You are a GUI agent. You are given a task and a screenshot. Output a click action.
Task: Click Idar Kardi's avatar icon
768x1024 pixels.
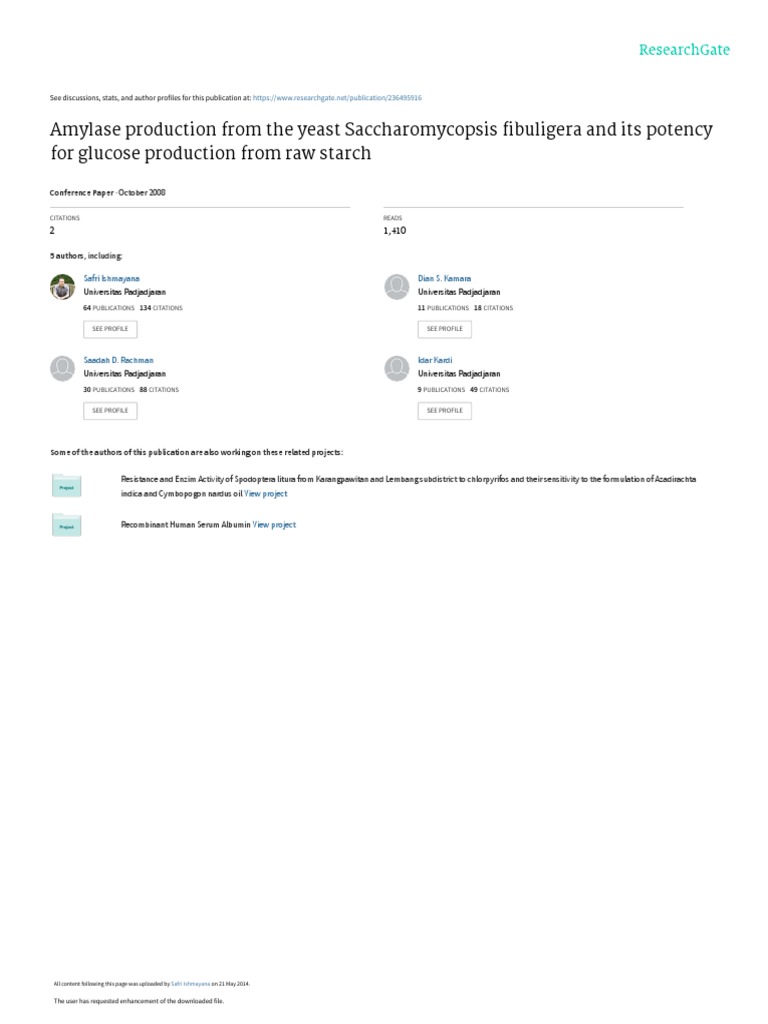coord(397,369)
